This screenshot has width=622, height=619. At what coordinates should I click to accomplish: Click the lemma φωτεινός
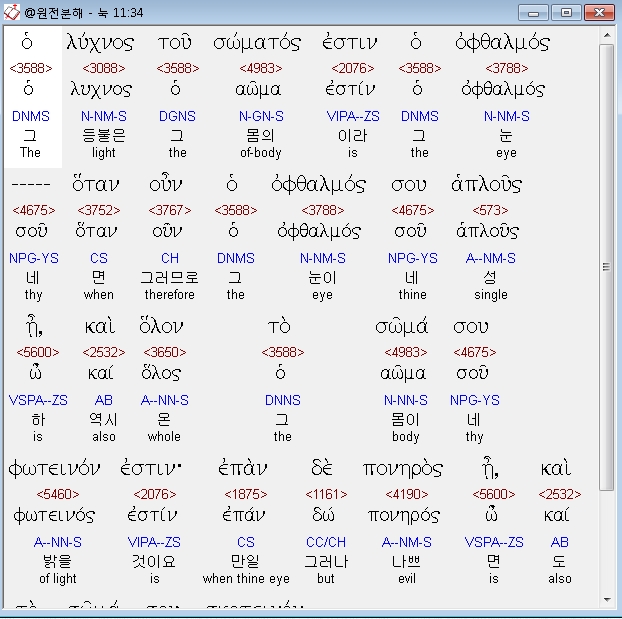pyautogui.click(x=54, y=516)
